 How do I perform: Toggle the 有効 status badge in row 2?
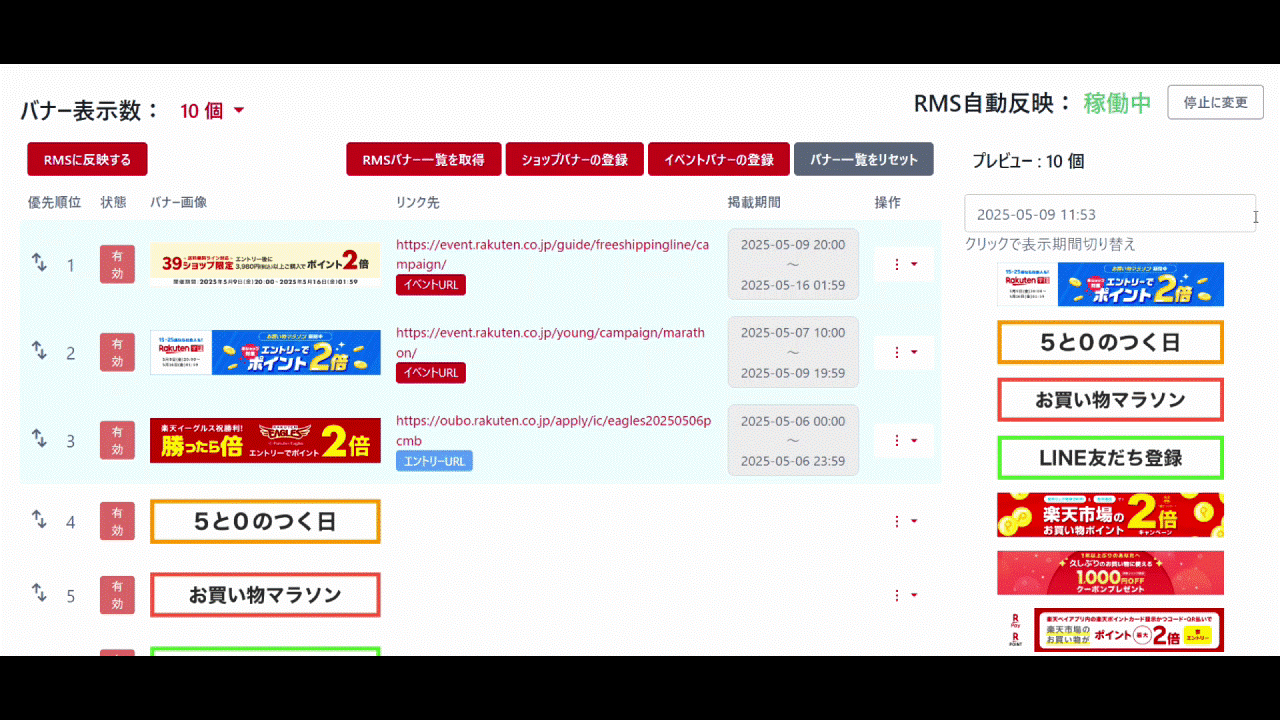[117, 352]
